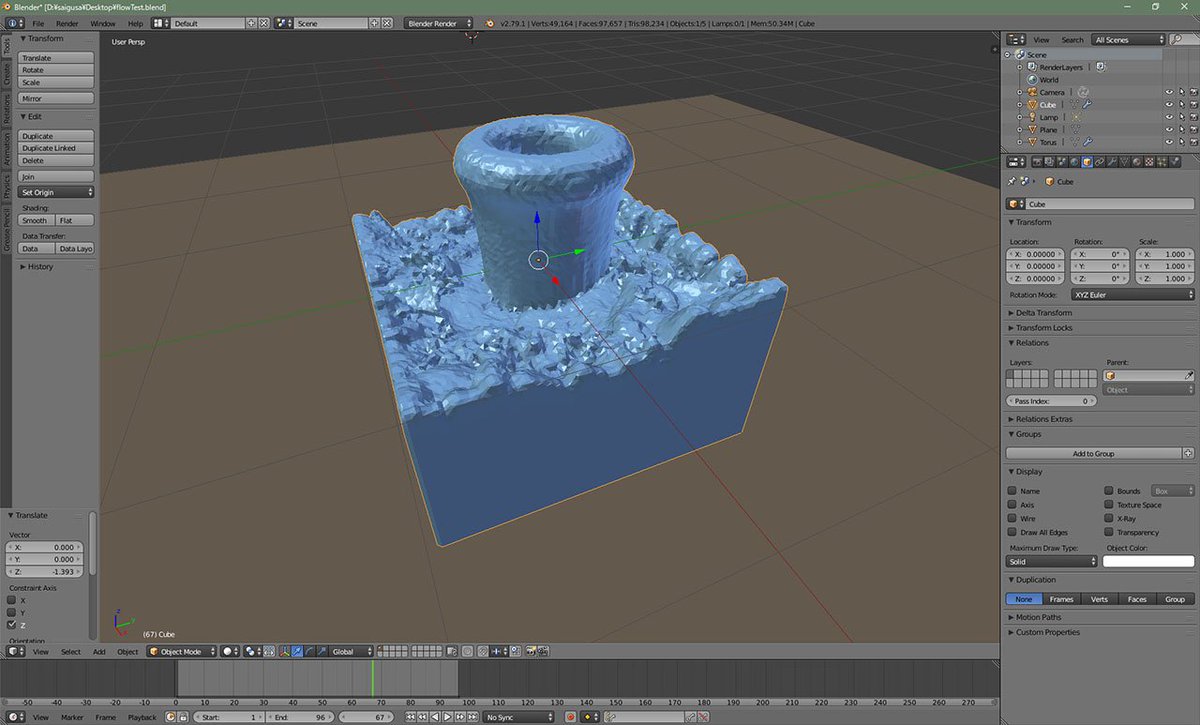Screen dimensions: 1200x725
Task: Click the Cube modifier wrench icon in outliner
Action: coord(1086,104)
